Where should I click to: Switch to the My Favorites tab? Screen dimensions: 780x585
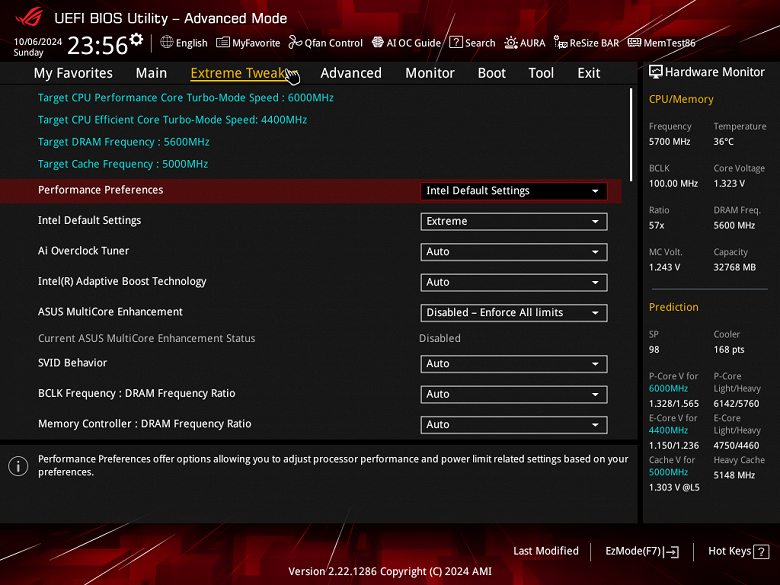click(x=73, y=73)
